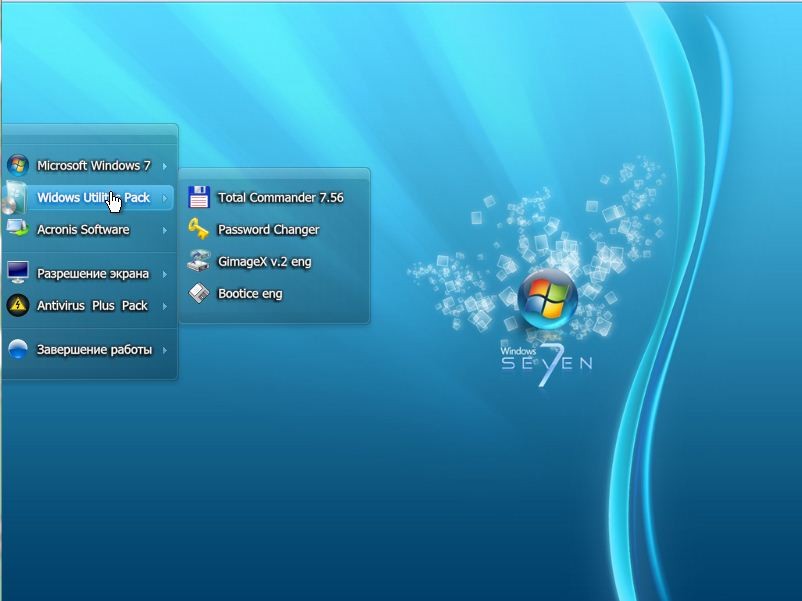Click the GimageX drive icon

point(198,261)
